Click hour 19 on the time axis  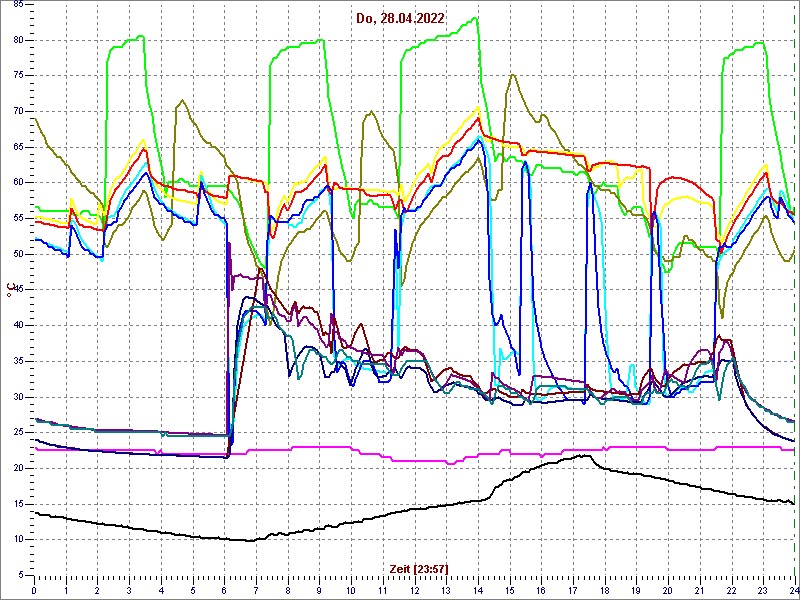point(636,590)
